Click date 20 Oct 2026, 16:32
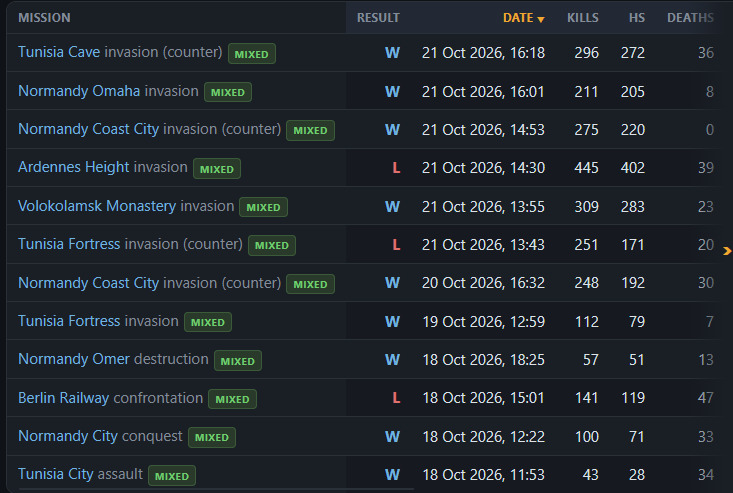 [x=483, y=283]
